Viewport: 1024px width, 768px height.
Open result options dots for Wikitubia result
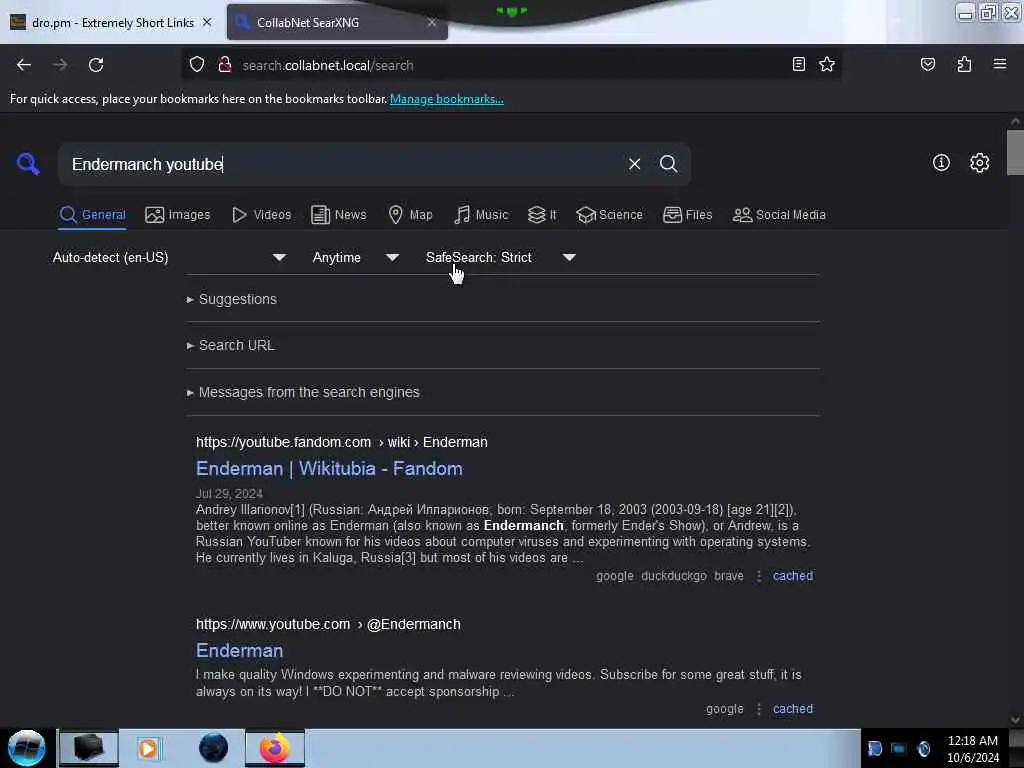(758, 576)
